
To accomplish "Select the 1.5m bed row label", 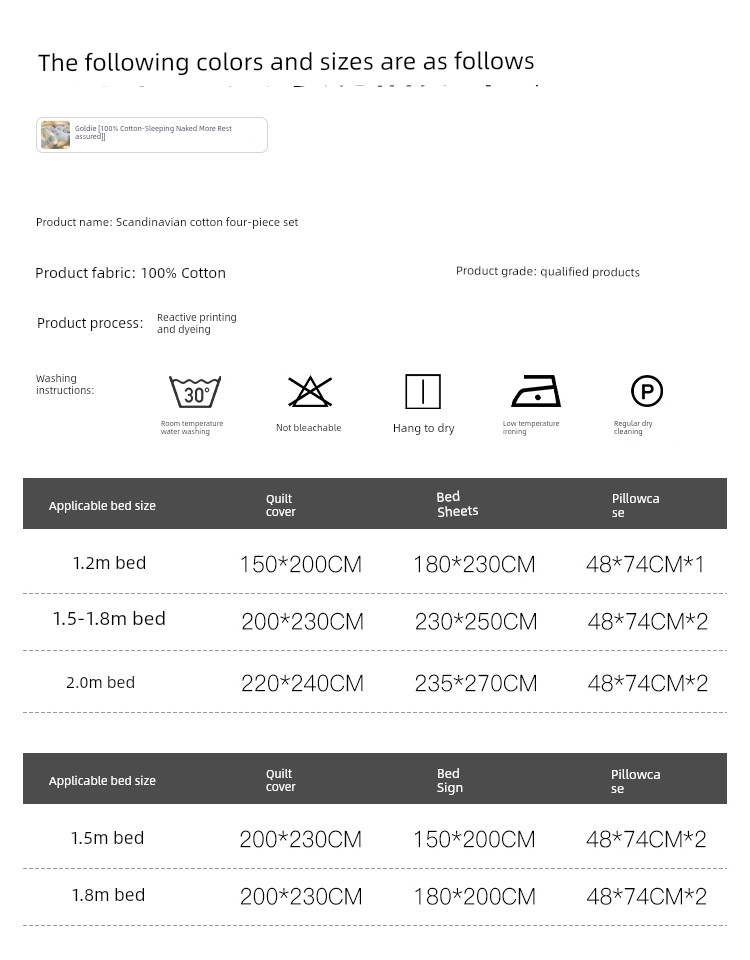I will (x=107, y=838).
